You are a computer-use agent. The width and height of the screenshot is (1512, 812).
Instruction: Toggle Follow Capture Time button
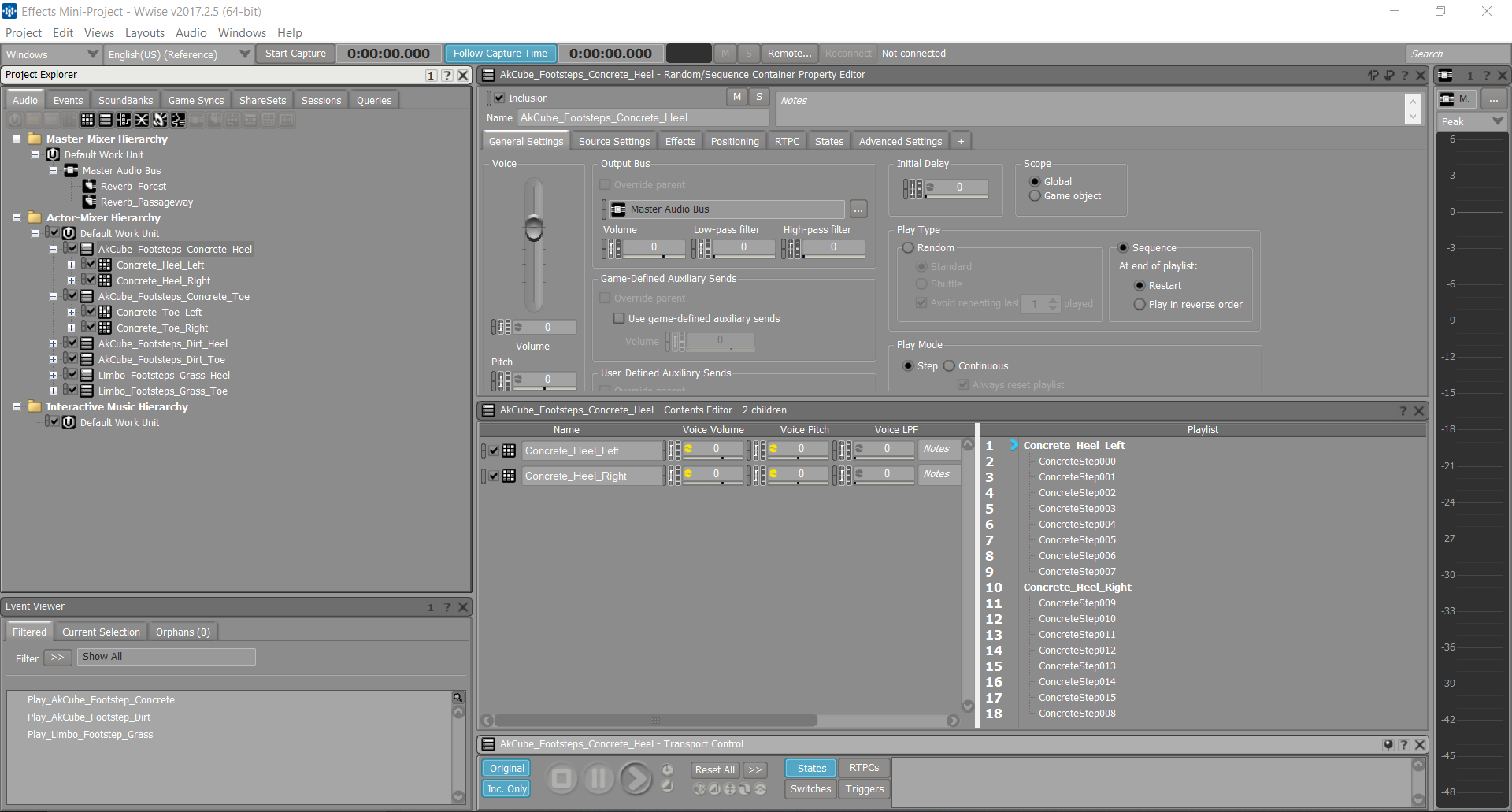click(500, 54)
